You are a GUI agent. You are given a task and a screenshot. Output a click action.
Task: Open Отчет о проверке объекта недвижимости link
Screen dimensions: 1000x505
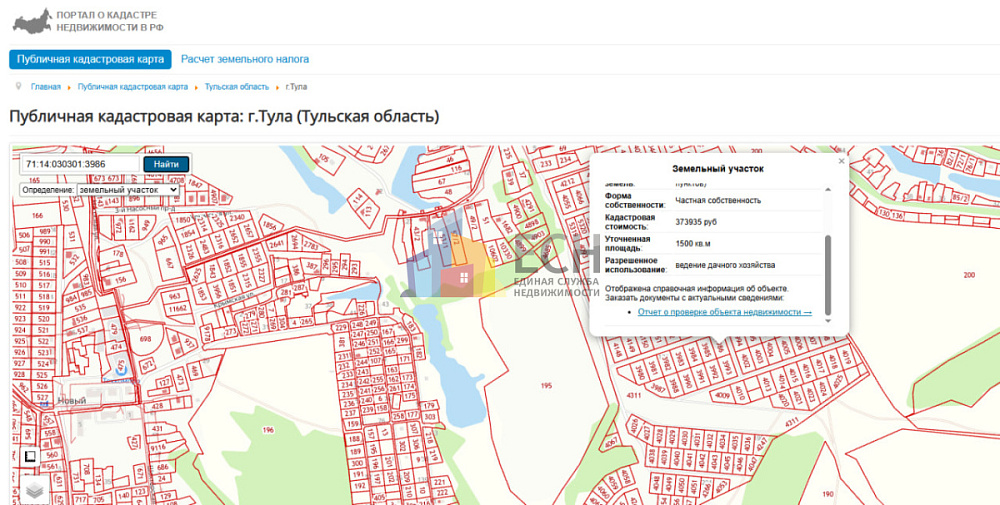724,312
